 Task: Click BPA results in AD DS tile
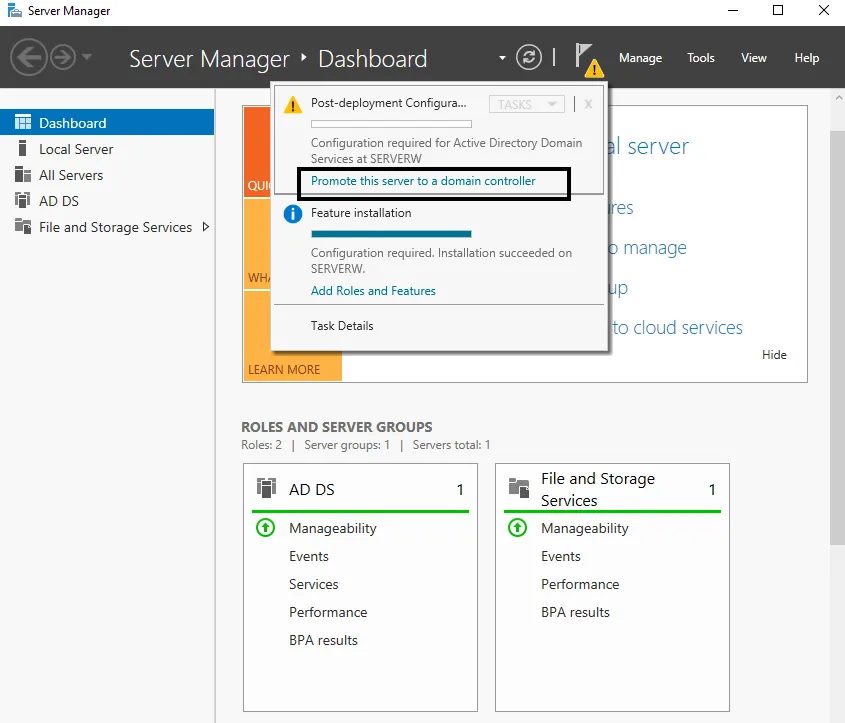tap(323, 640)
